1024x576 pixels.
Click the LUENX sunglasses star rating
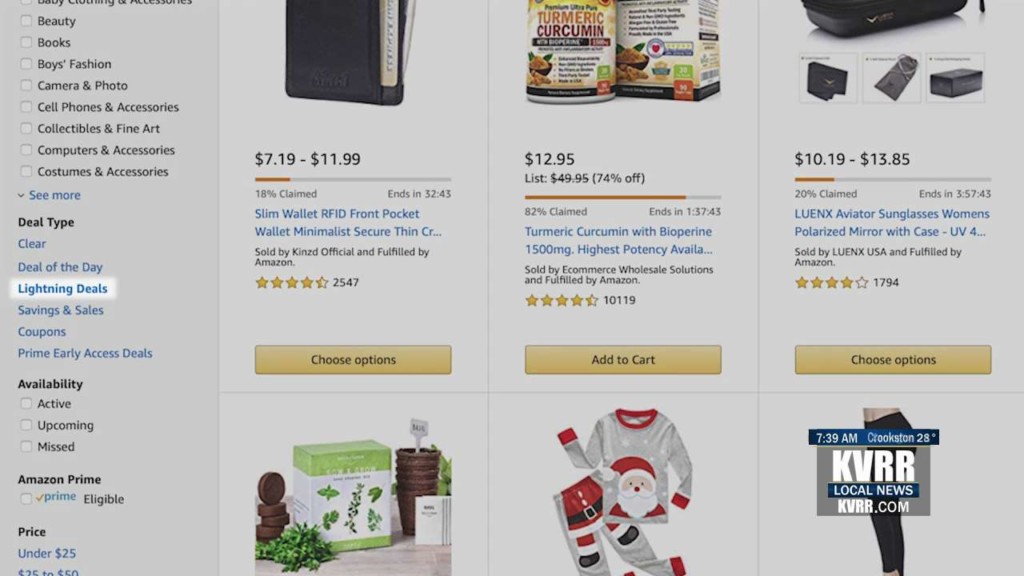click(x=831, y=283)
